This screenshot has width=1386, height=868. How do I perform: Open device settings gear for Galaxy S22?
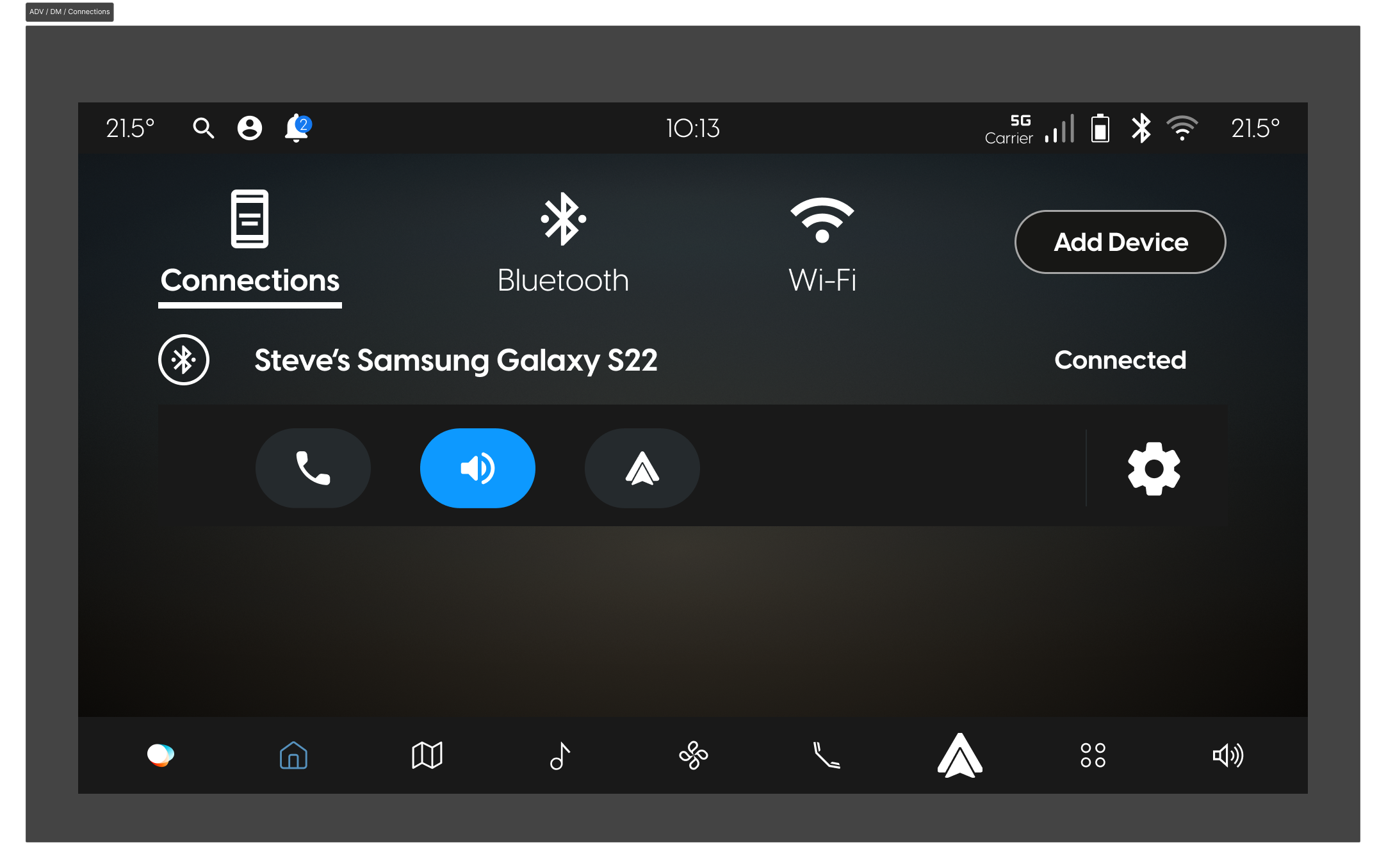point(1154,469)
